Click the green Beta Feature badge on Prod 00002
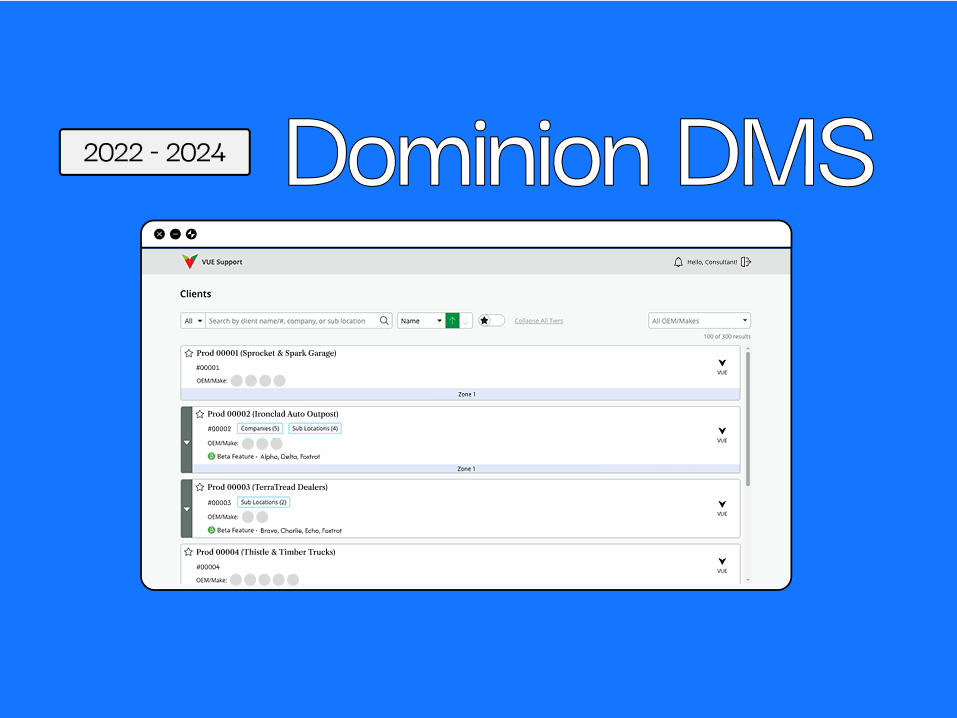This screenshot has height=718, width=957. click(x=211, y=456)
